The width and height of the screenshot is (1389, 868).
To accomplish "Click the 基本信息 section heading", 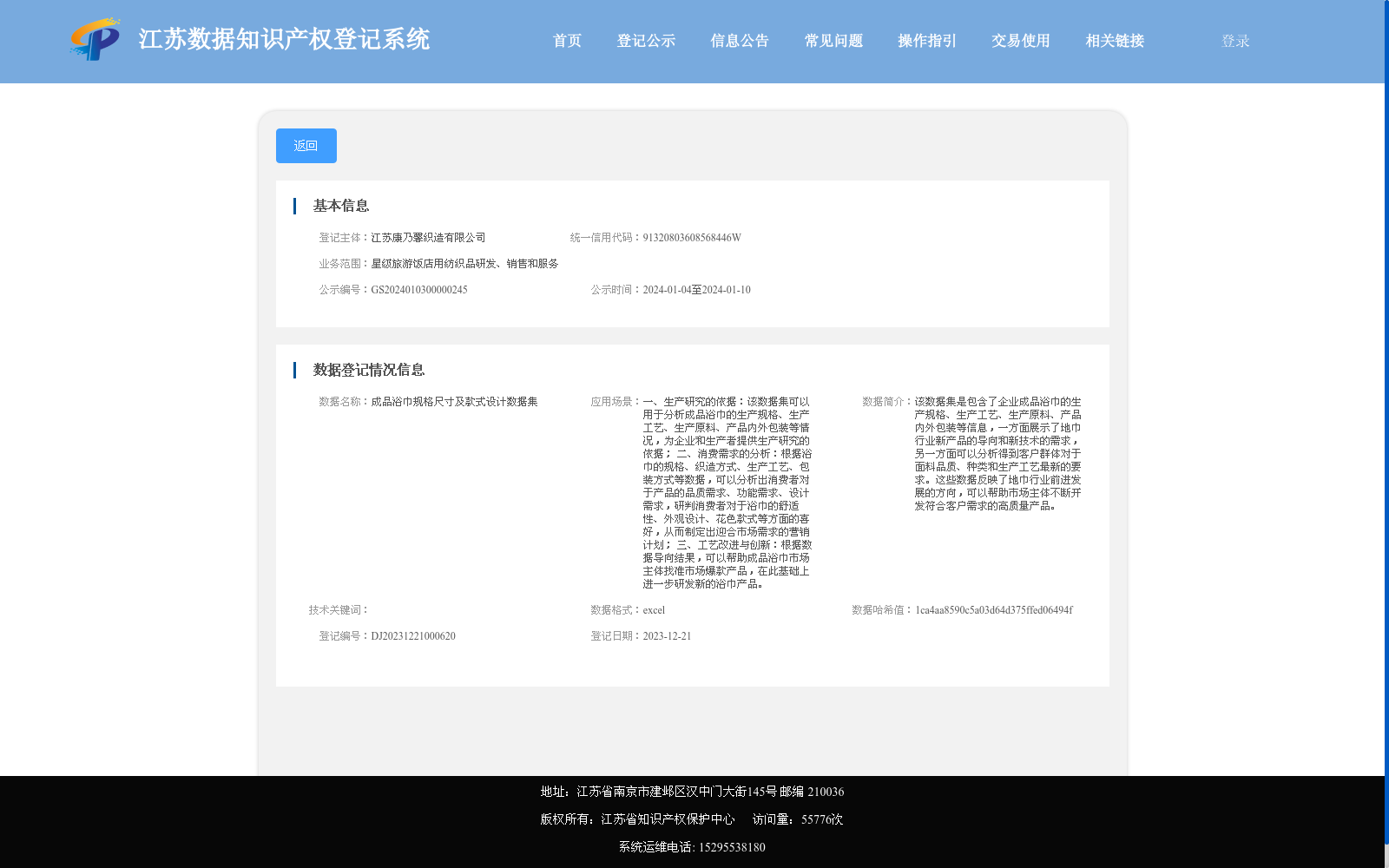I will point(341,206).
